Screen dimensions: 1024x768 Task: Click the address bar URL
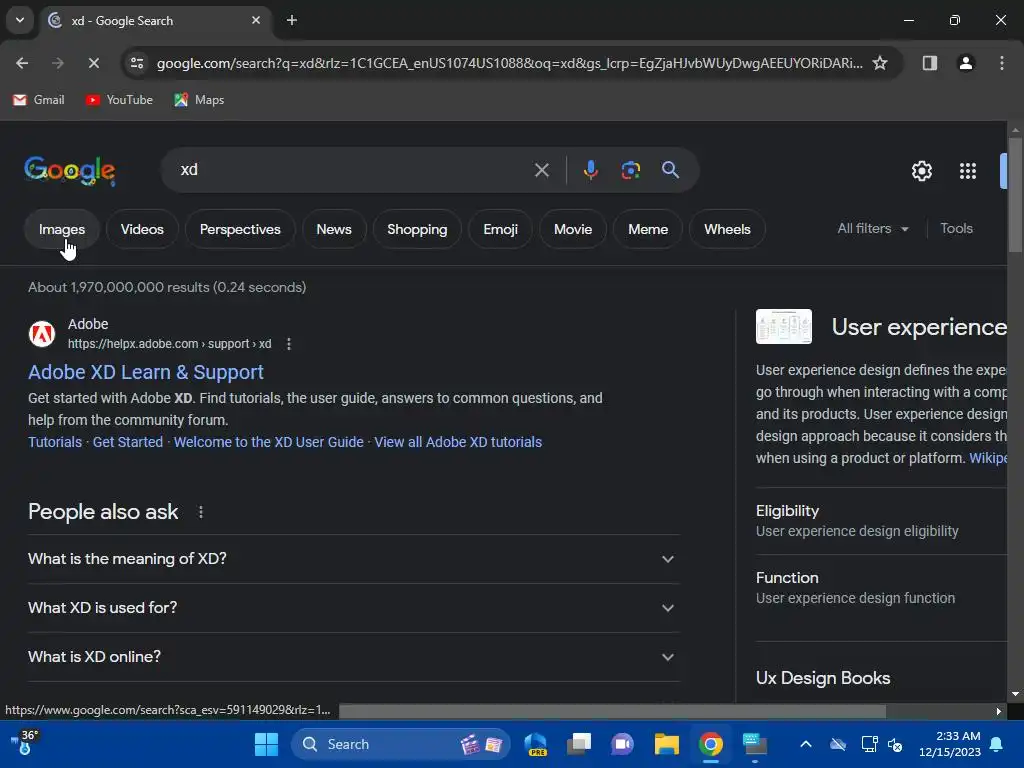click(509, 63)
